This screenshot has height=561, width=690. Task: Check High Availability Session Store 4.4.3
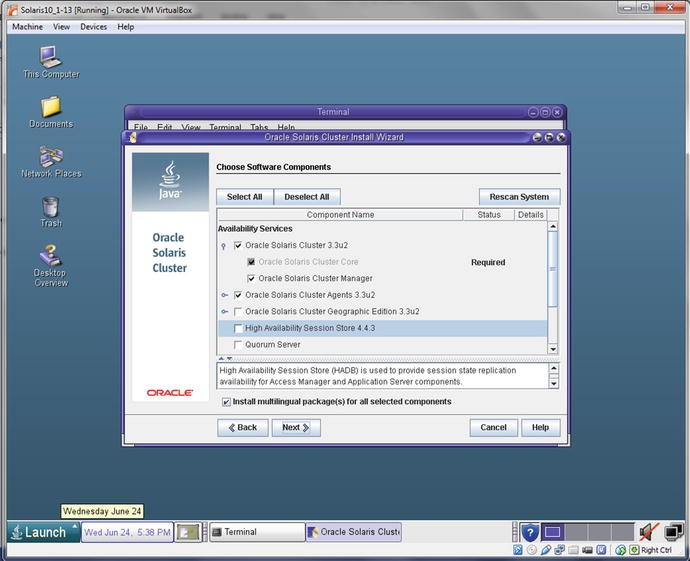tap(238, 328)
